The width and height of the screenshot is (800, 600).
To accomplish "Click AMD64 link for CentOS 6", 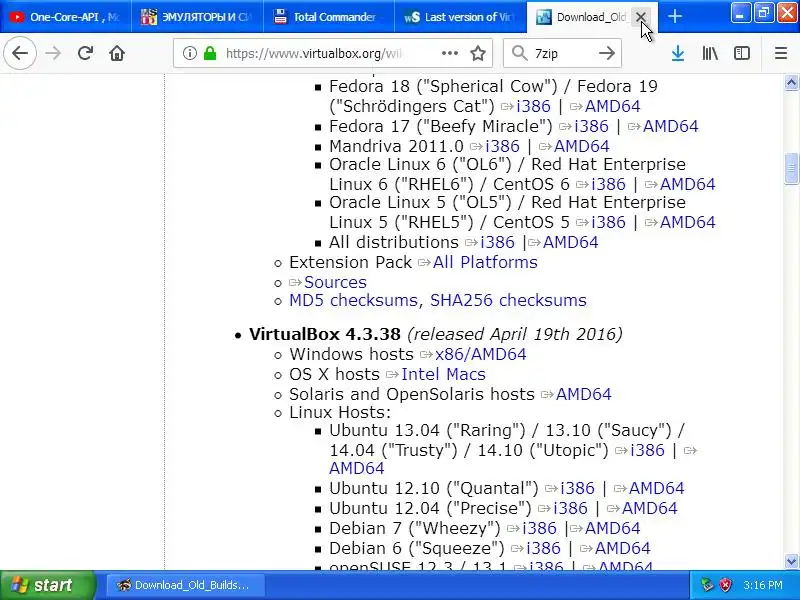I will 688,184.
